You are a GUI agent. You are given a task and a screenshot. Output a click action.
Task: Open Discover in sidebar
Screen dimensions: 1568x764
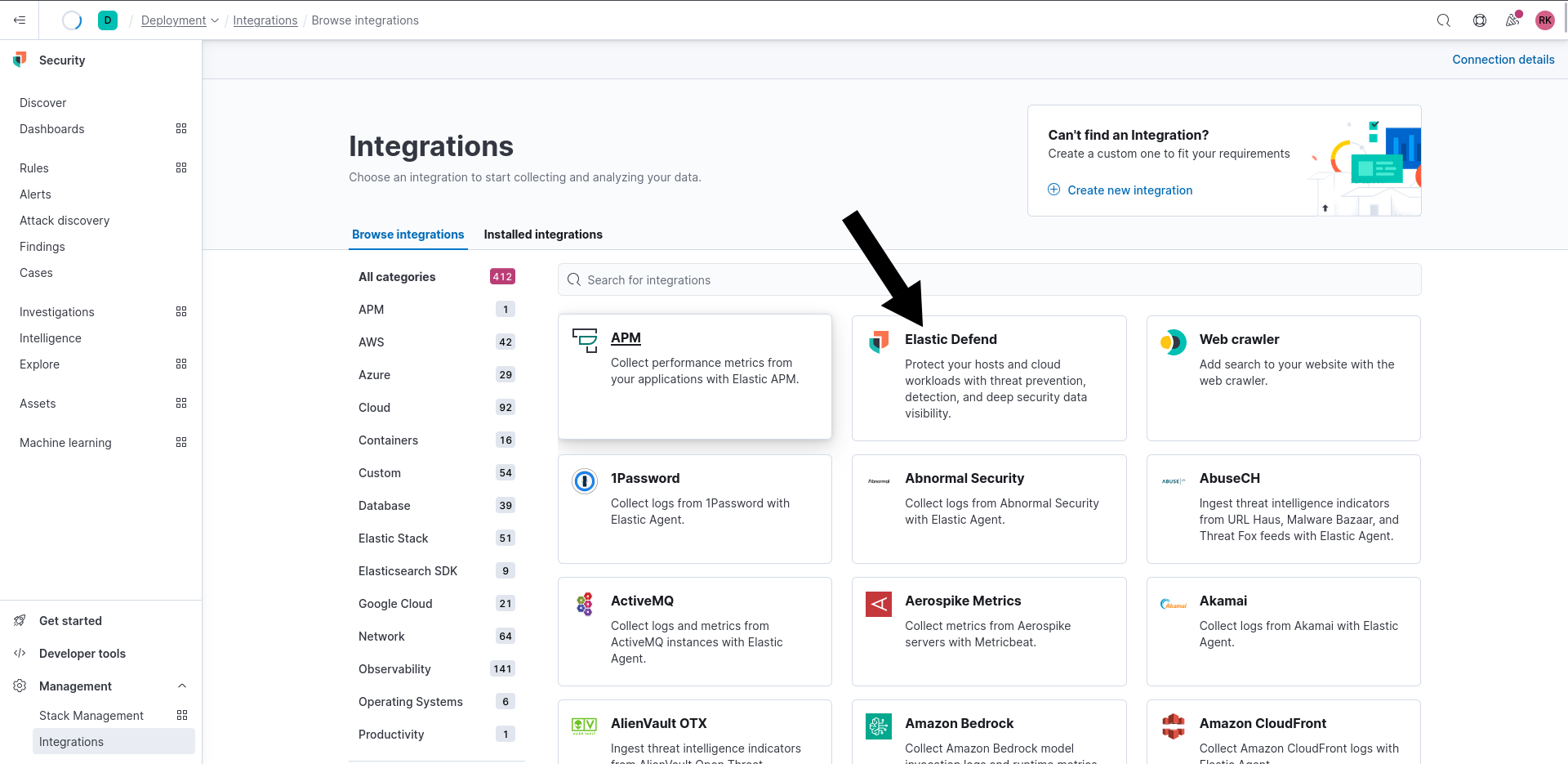(43, 103)
